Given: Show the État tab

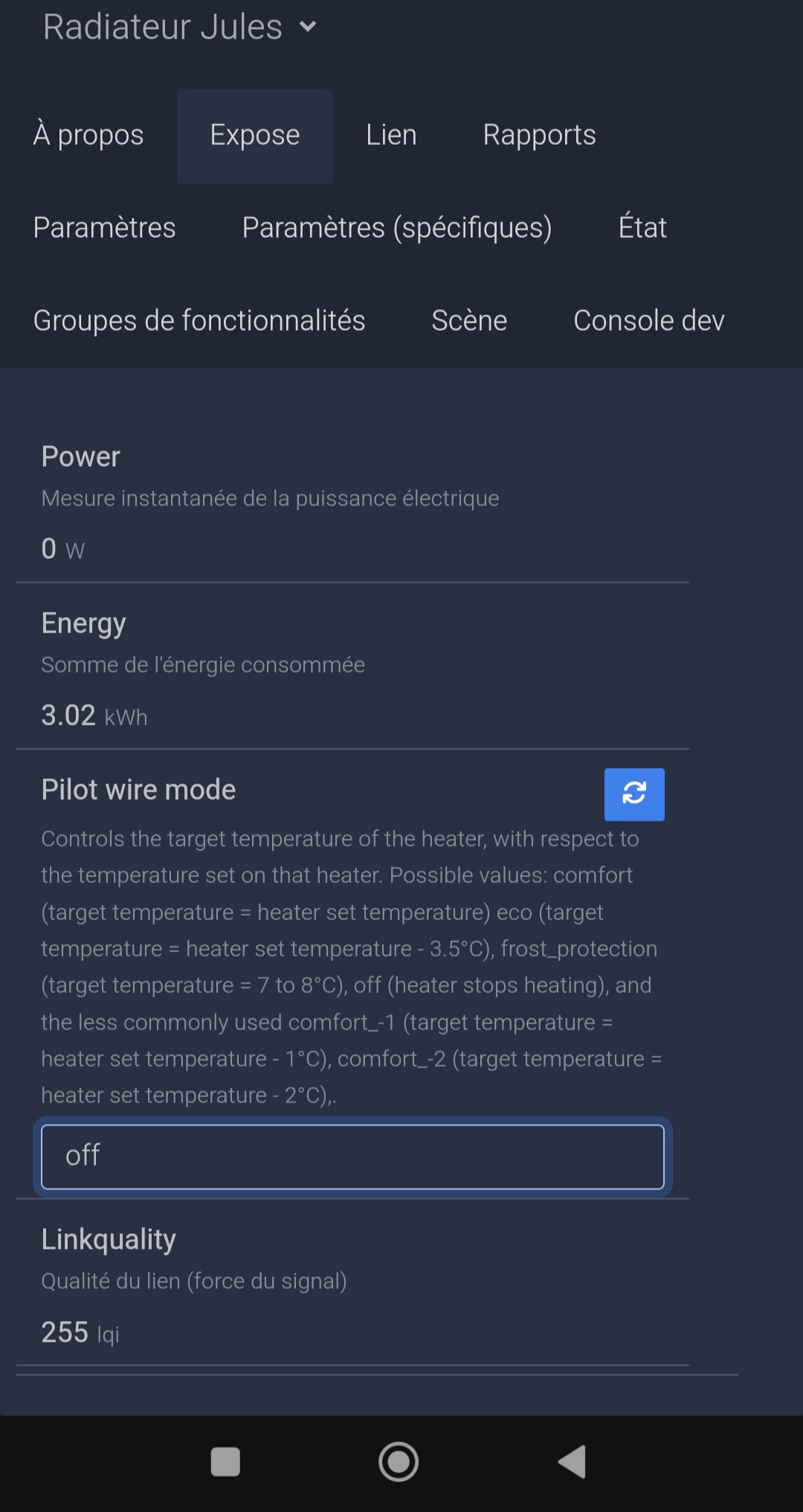Looking at the screenshot, I should pos(642,228).
